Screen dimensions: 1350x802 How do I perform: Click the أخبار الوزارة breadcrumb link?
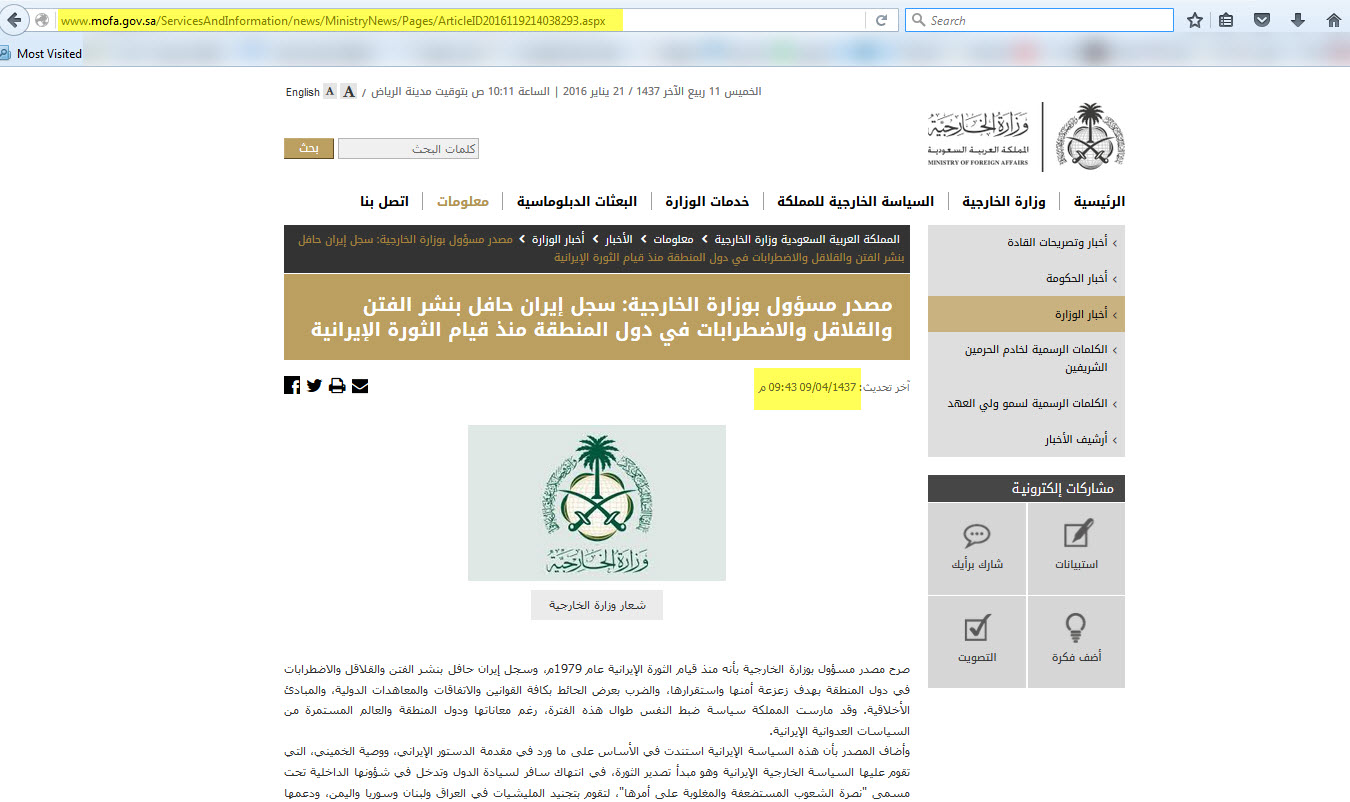[x=559, y=240]
